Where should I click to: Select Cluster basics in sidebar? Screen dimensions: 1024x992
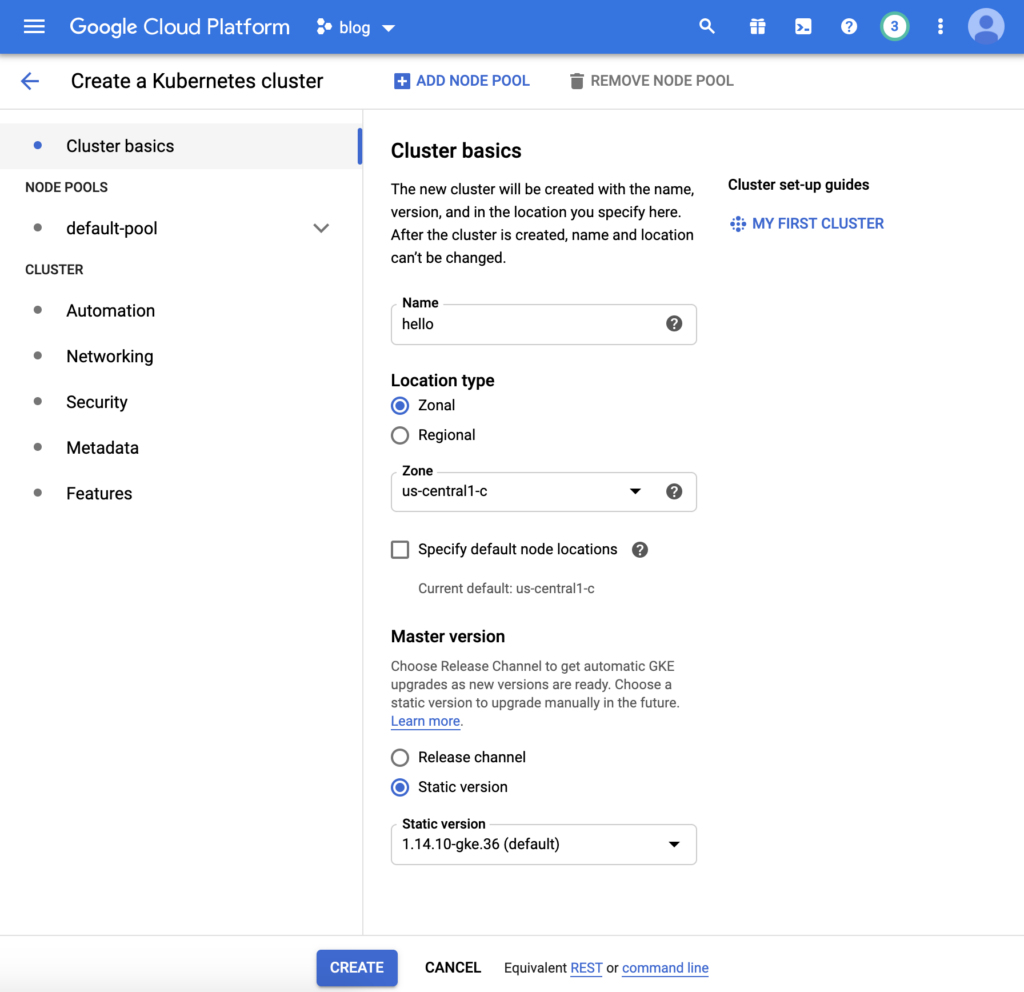click(x=180, y=146)
